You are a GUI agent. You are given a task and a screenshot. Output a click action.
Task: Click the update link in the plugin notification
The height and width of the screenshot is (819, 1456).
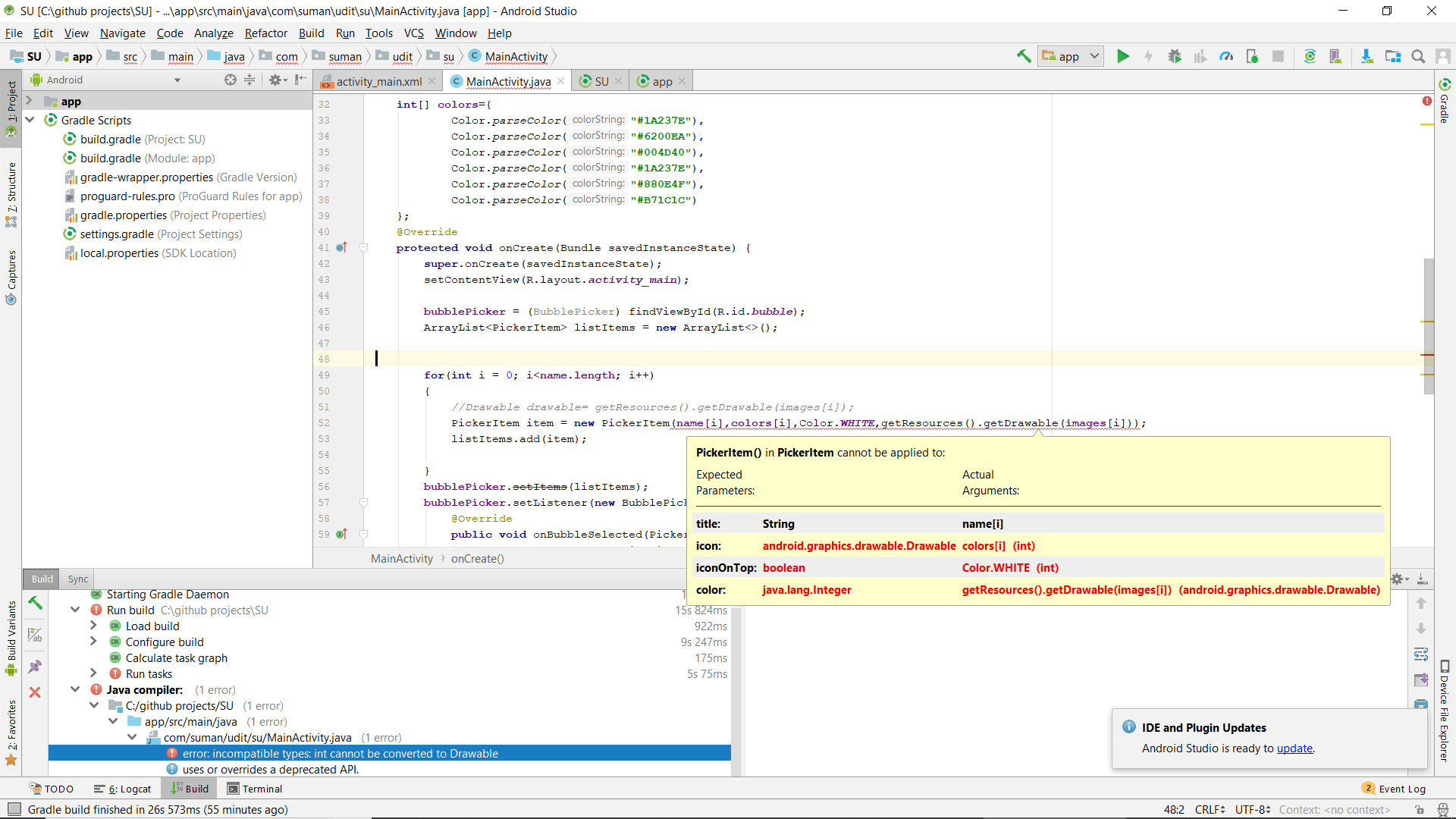click(x=1294, y=748)
